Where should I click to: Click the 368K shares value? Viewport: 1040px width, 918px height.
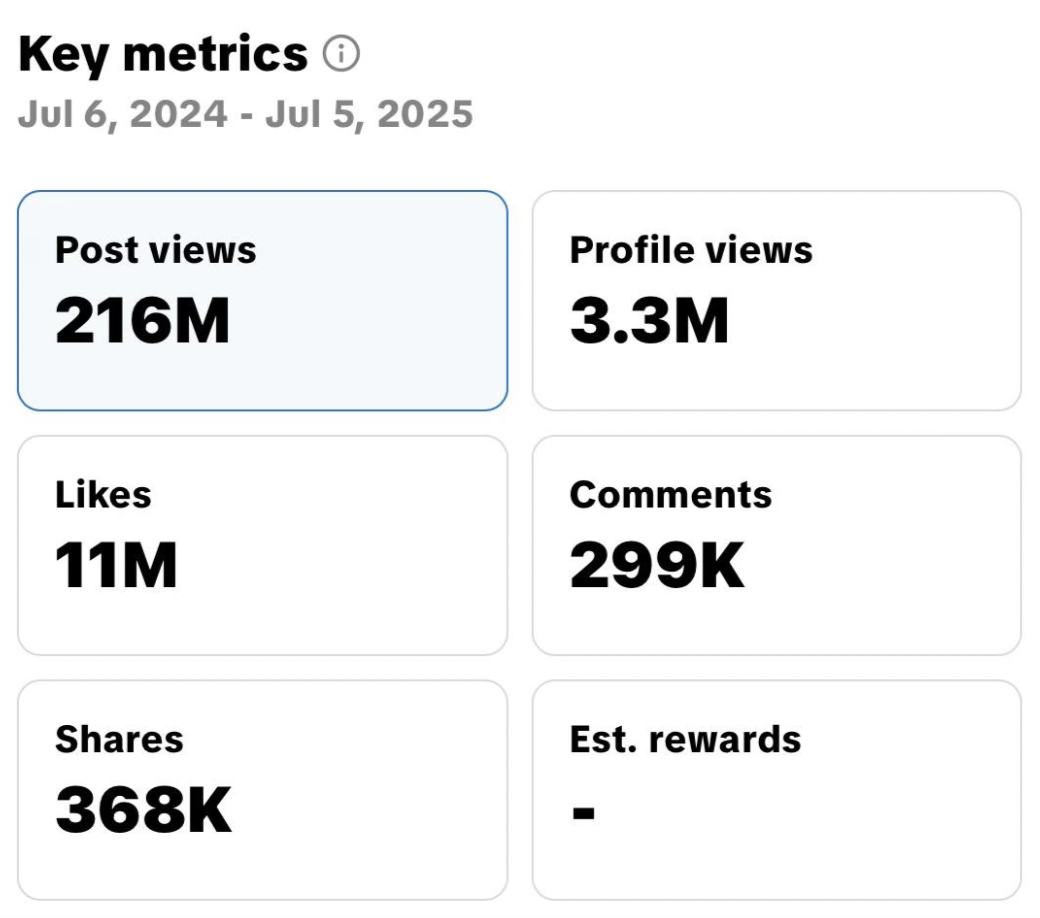click(143, 810)
